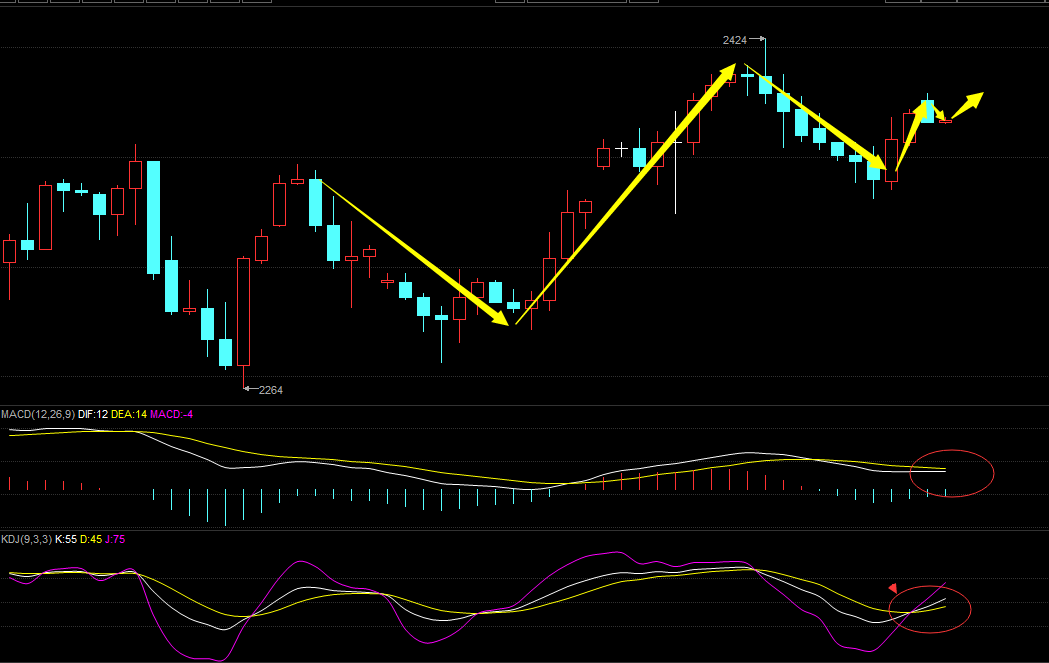Viewport: 1049px width, 663px height.
Task: Click the longest cyan MACD histogram bar
Action: [x=225, y=506]
